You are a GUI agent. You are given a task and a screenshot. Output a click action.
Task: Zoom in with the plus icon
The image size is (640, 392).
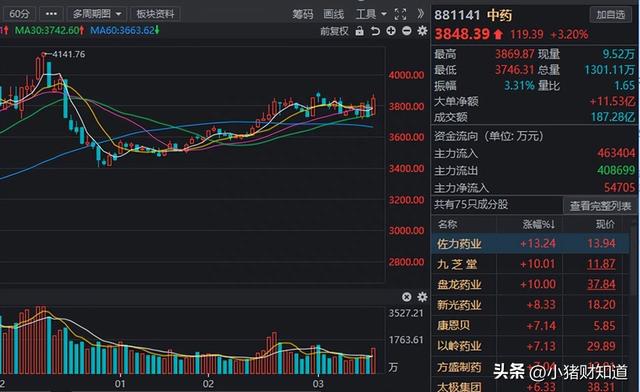tap(391, 31)
